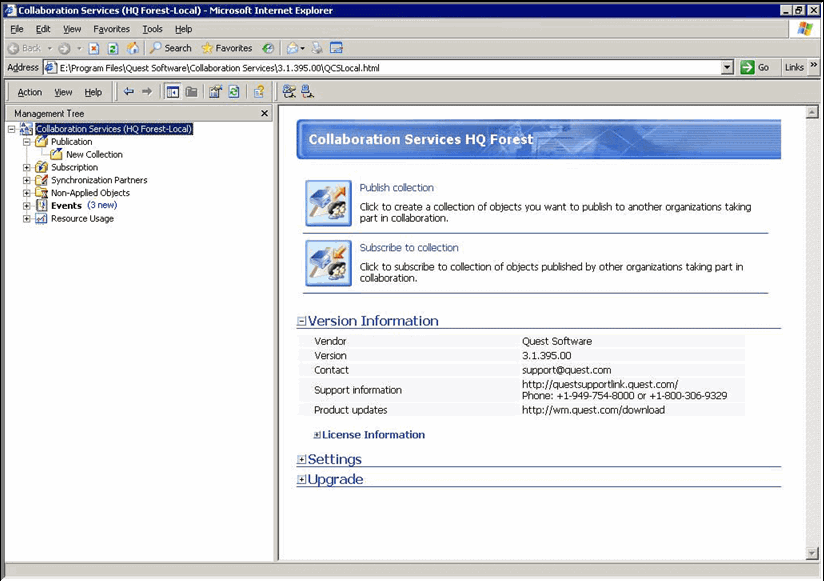The image size is (824, 581).
Task: Click the Home icon in browser toolbar
Action: pos(133,48)
